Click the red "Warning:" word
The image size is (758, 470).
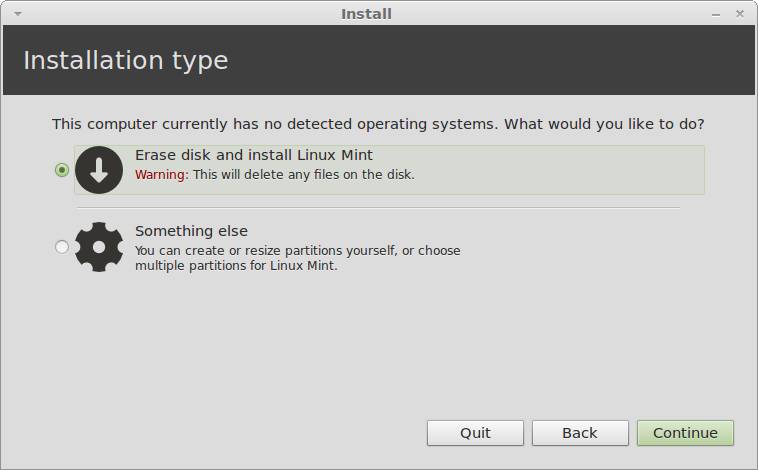[161, 174]
